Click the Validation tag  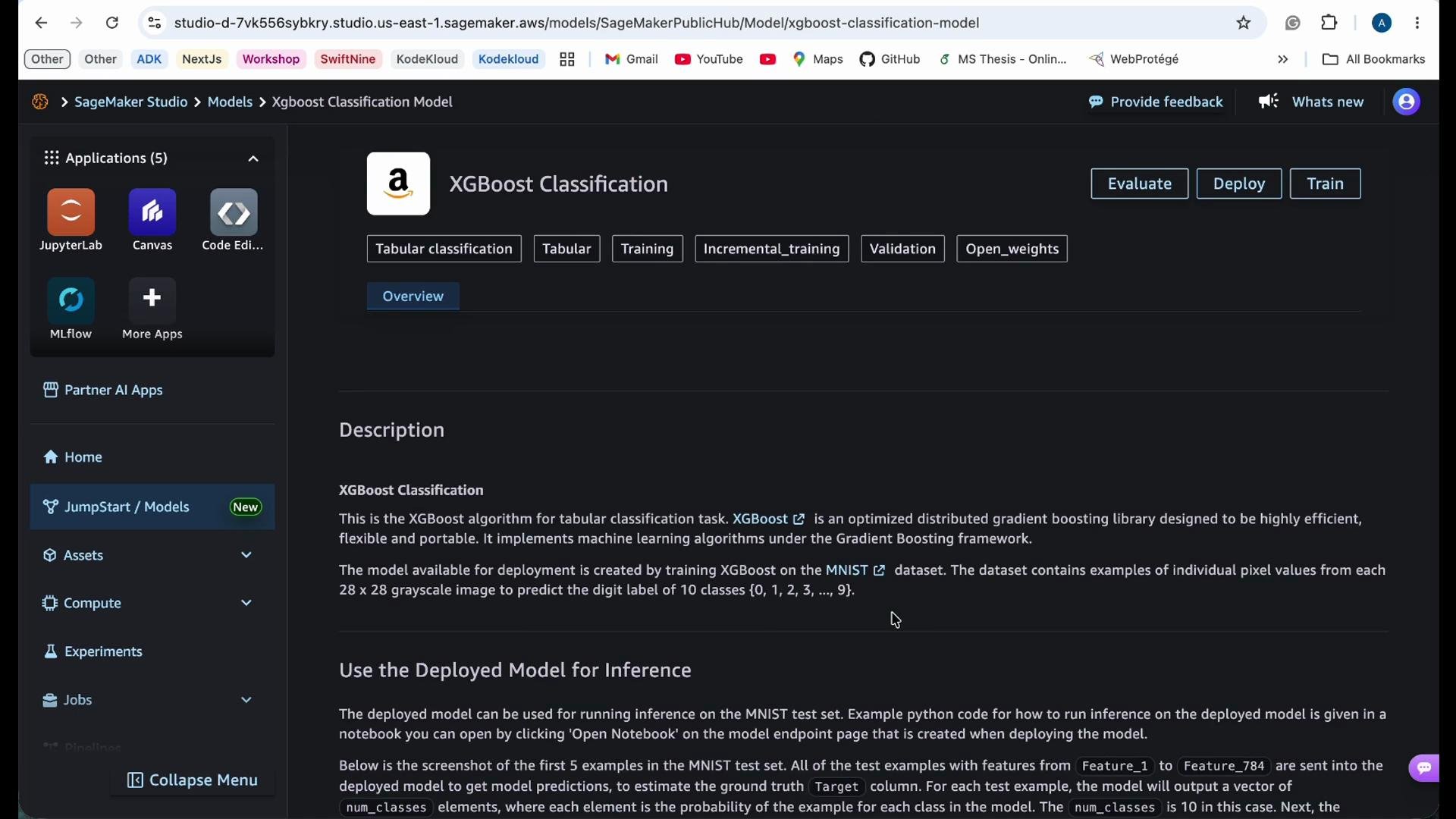point(902,249)
